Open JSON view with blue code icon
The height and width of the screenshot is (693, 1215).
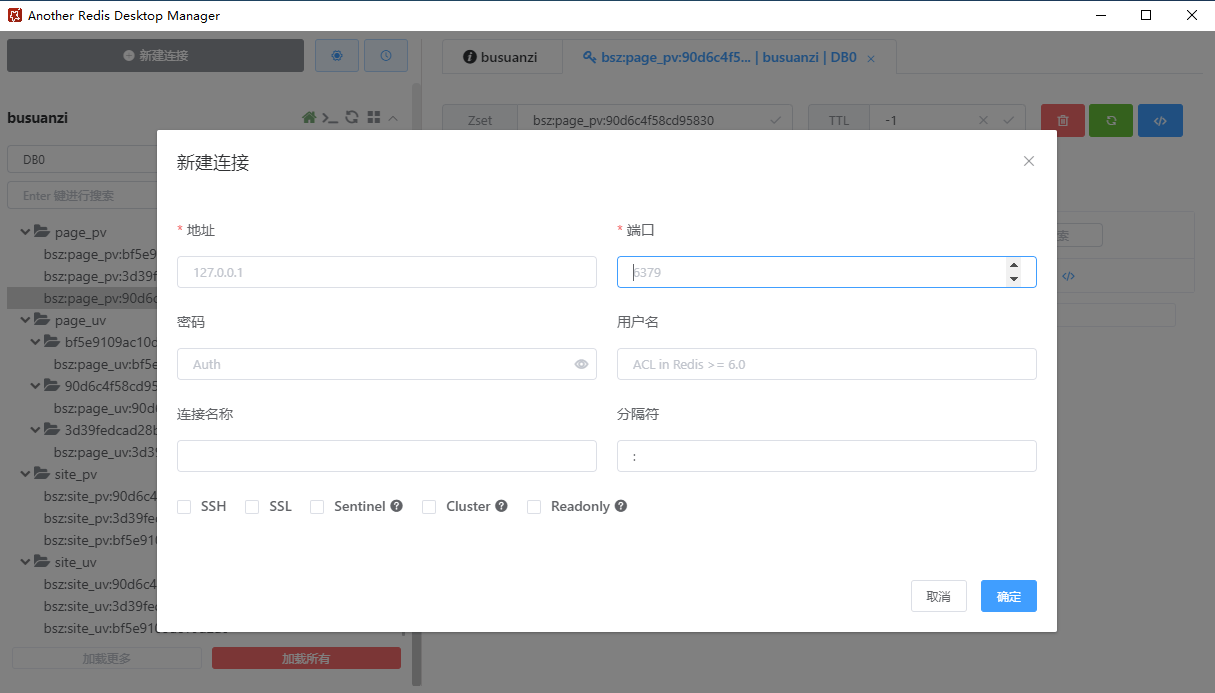(x=1160, y=119)
